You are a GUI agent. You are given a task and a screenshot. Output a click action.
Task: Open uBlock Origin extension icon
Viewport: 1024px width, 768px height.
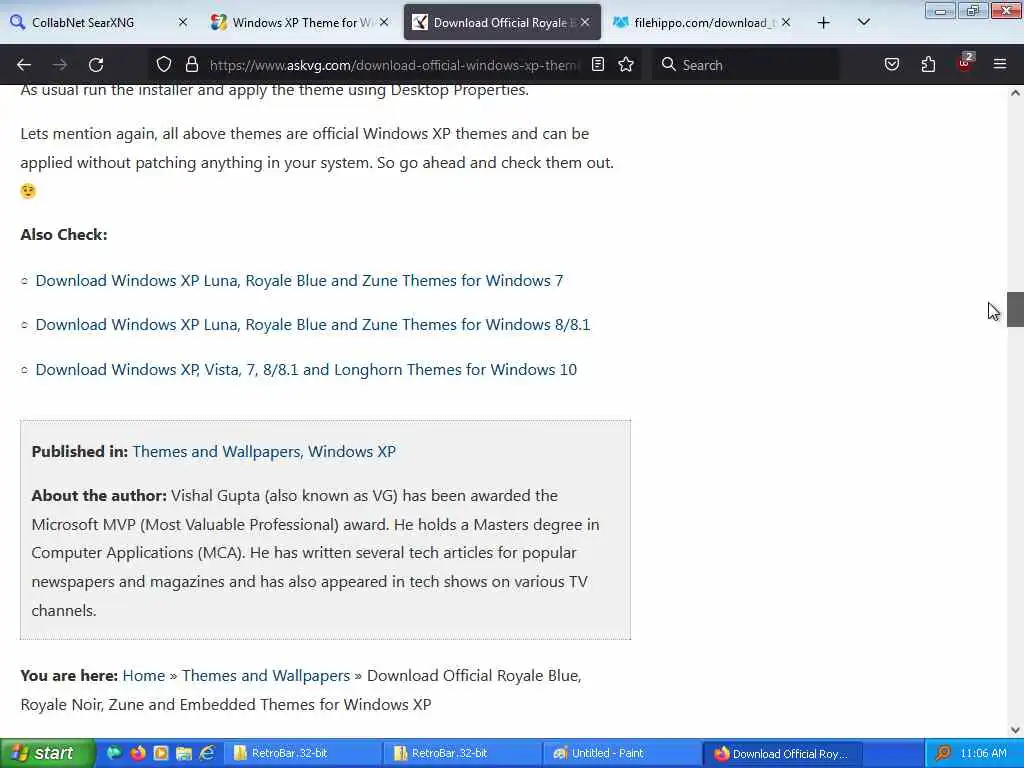[965, 63]
